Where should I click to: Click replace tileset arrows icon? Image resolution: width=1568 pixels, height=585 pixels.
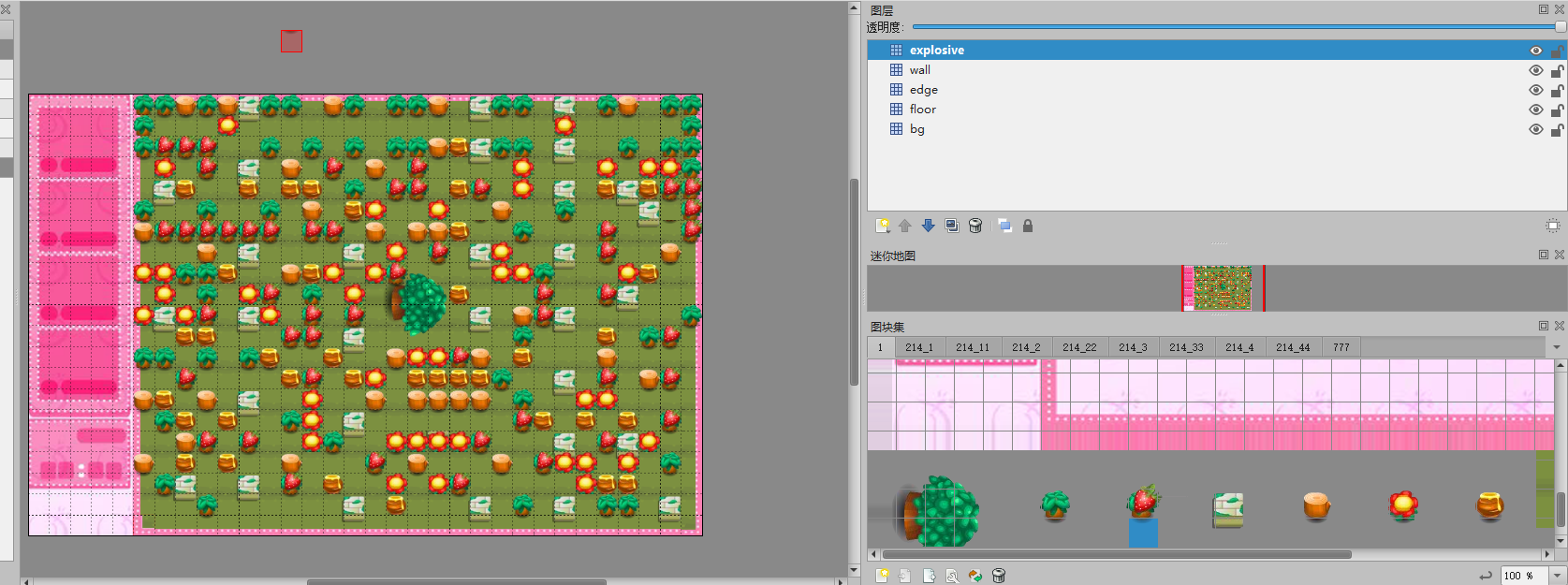[x=975, y=576]
